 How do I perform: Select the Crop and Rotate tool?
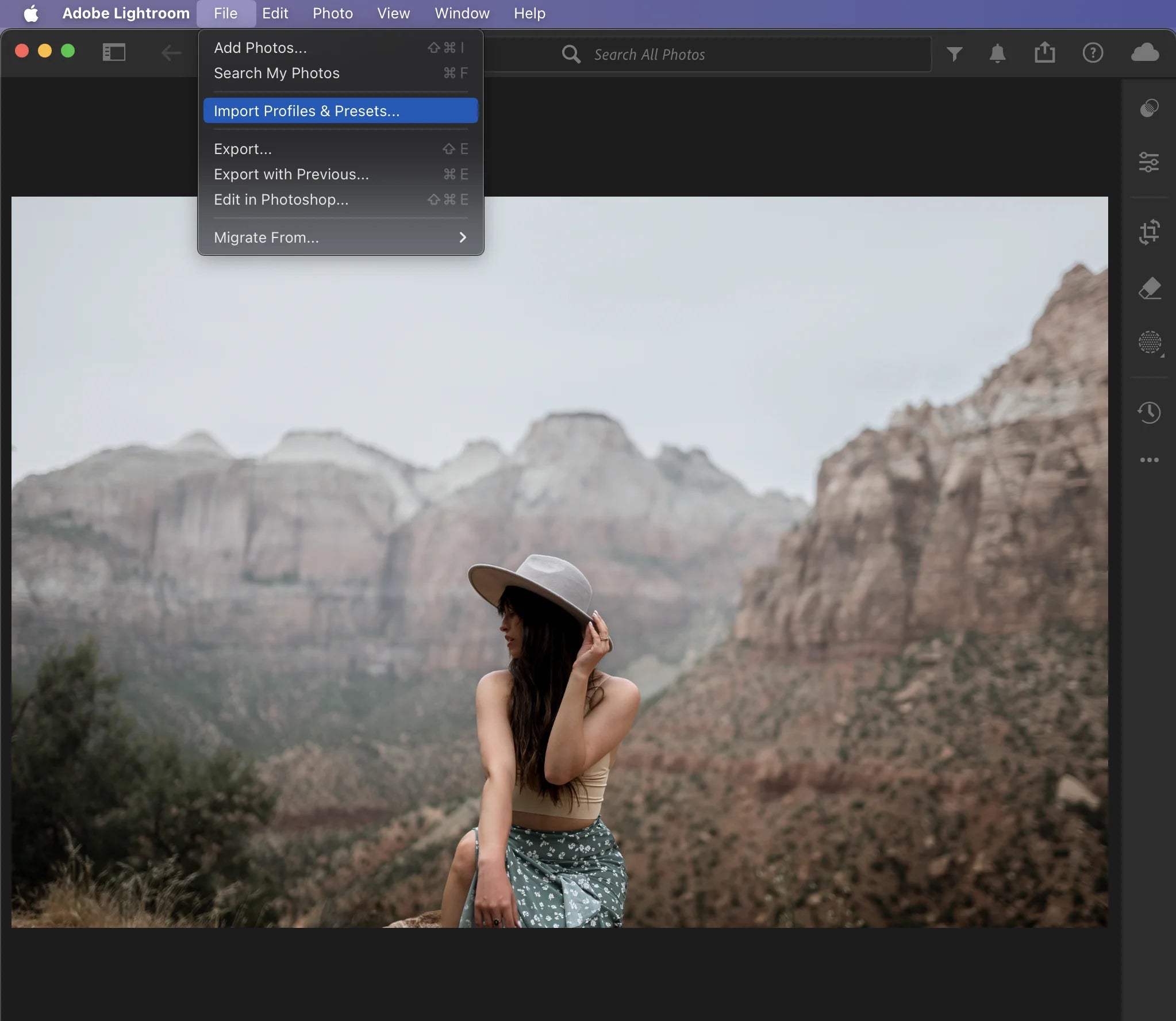(1149, 232)
